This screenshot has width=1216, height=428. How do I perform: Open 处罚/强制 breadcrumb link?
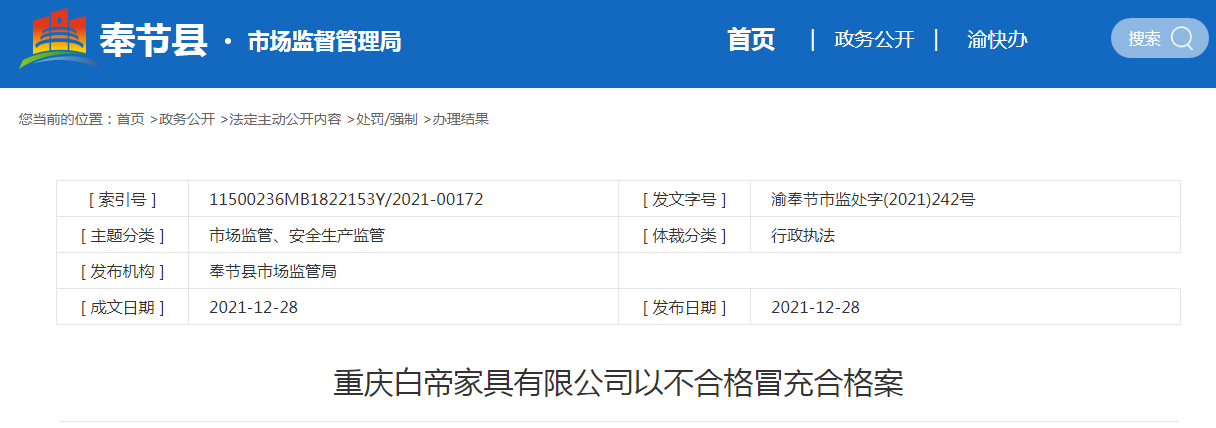pyautogui.click(x=387, y=119)
